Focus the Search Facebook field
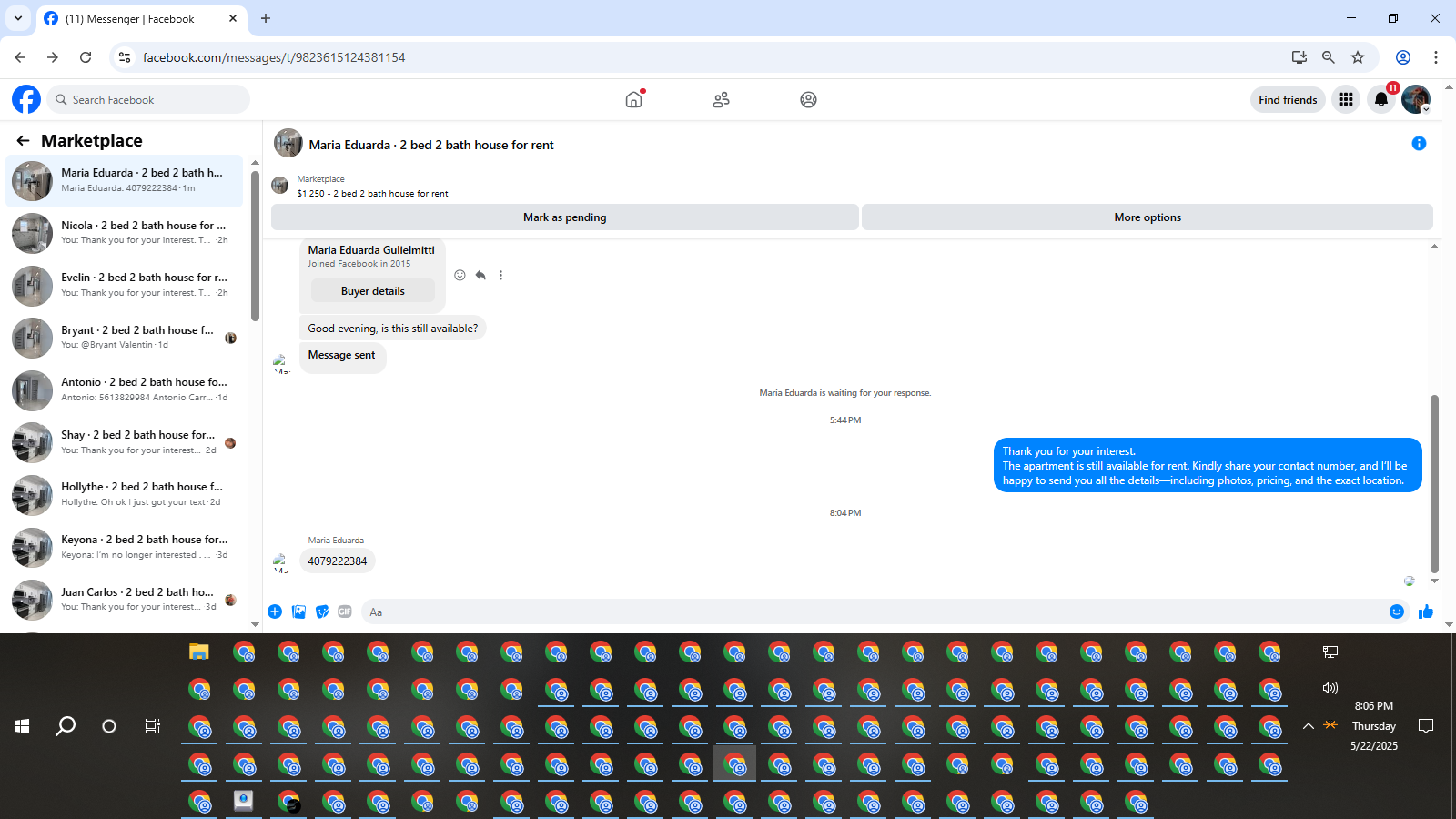This screenshot has height=819, width=1456. click(148, 99)
